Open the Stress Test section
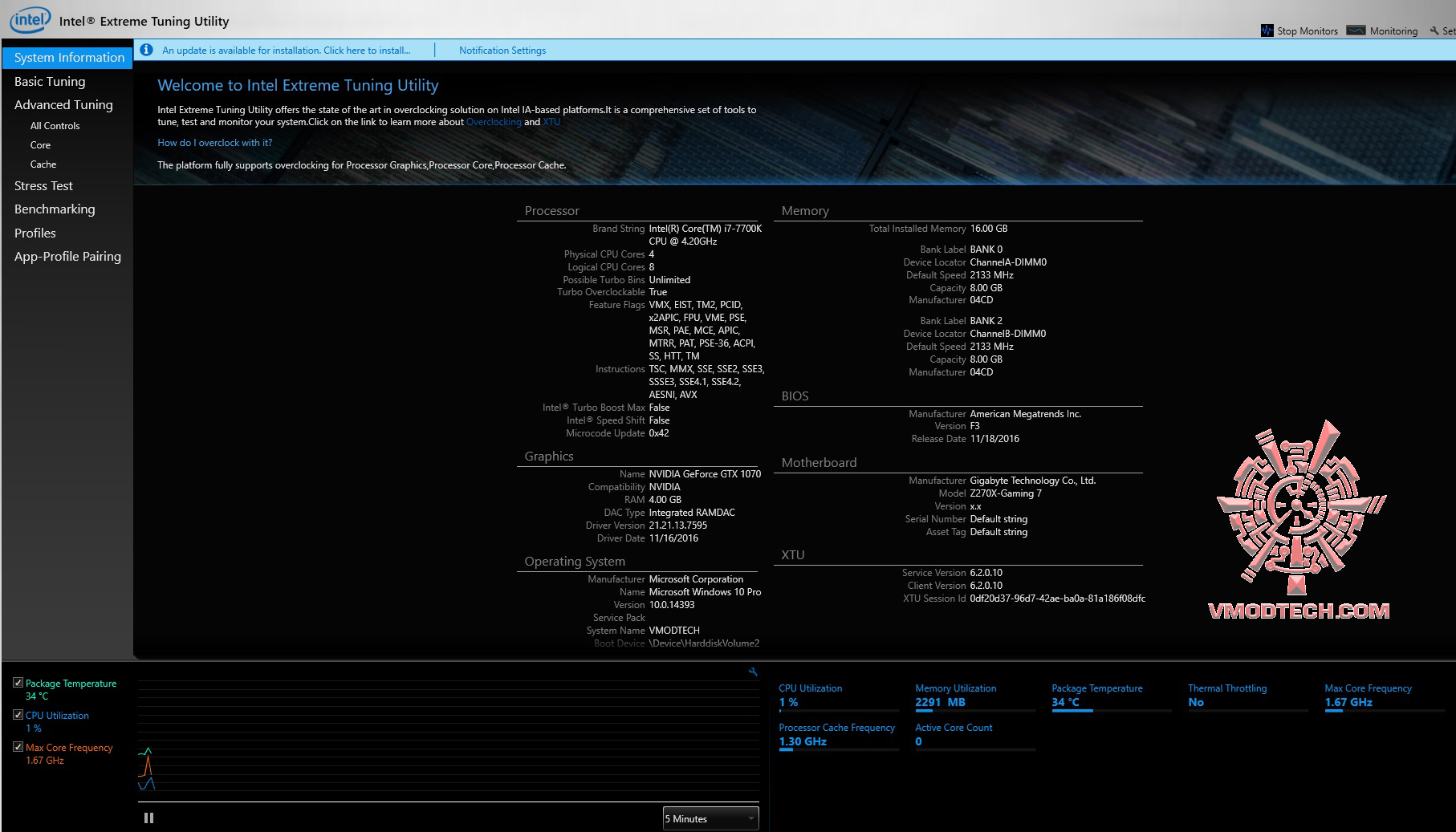Screen dimensions: 1456x832 click(43, 186)
